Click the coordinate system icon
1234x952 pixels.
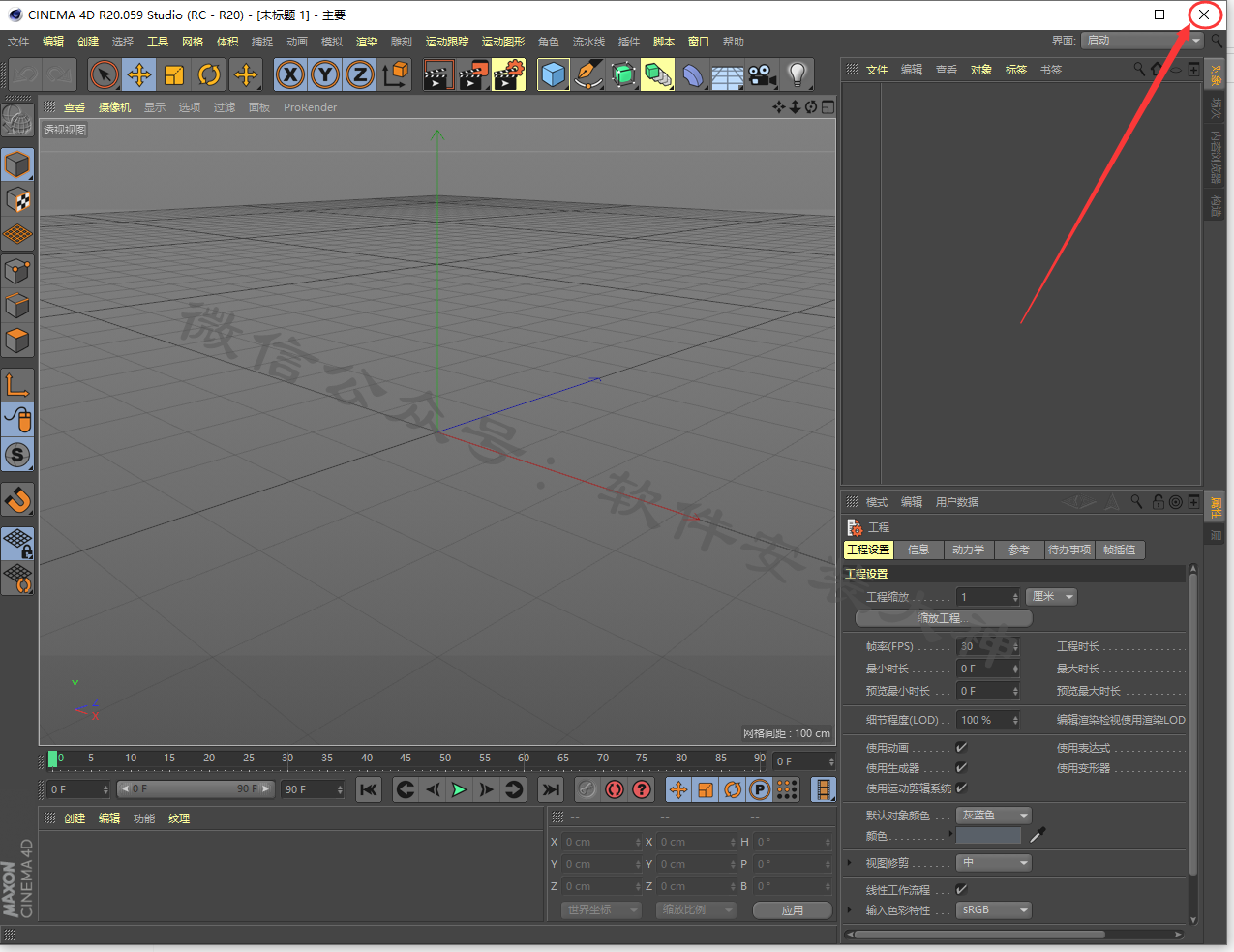pos(395,74)
